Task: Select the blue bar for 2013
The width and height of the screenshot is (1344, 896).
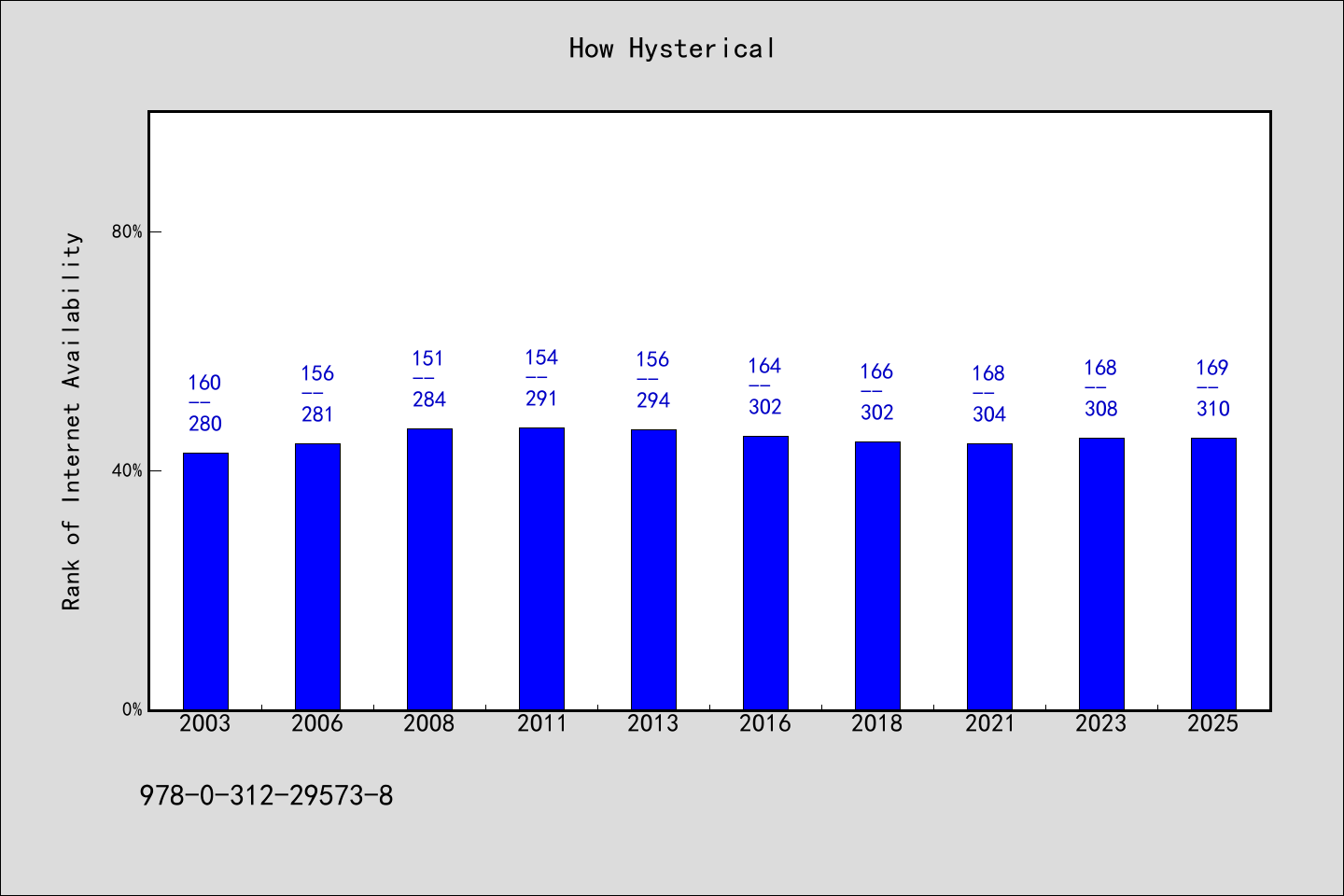Action: tap(653, 569)
